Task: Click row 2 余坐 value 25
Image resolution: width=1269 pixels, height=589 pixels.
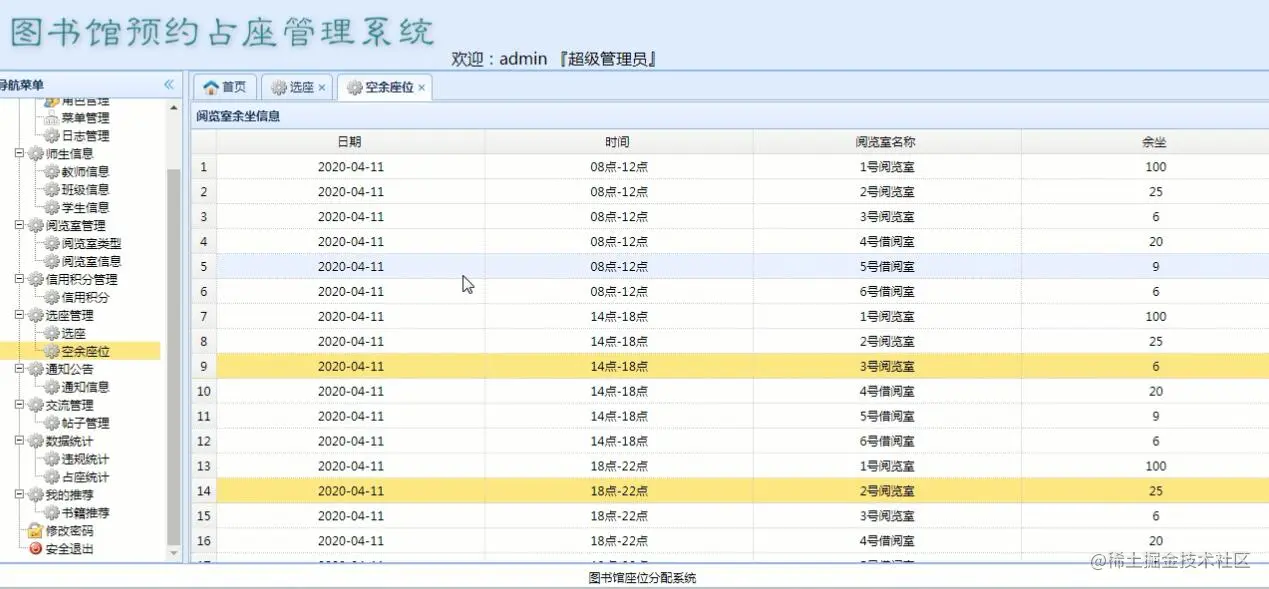Action: pyautogui.click(x=1155, y=192)
